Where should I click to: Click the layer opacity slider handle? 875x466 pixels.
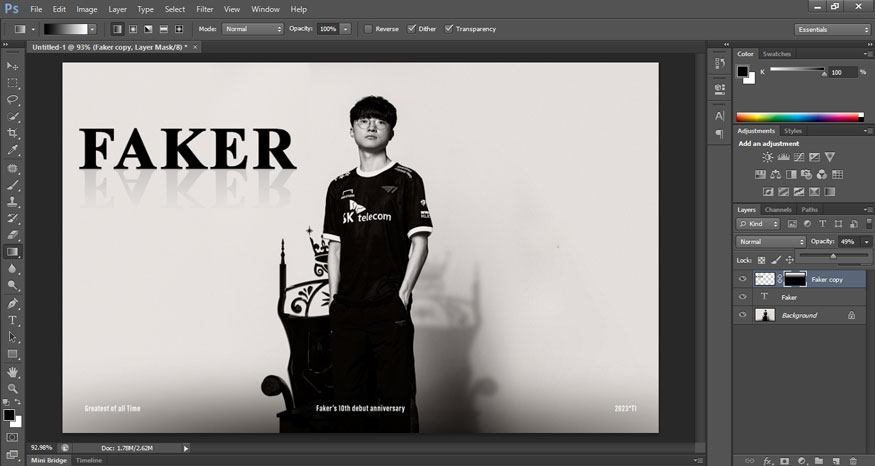click(x=833, y=256)
